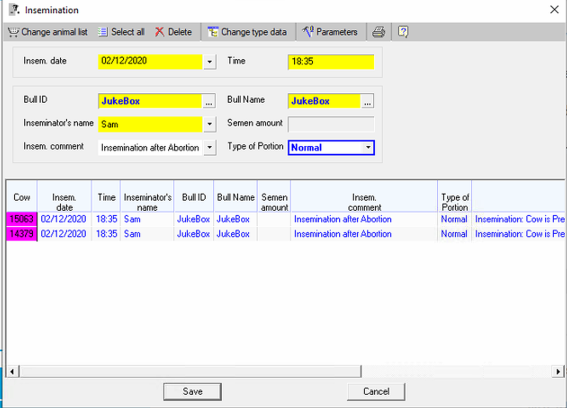Click the horizontal scrollbar right arrow
567x408 pixels.
pyautogui.click(x=558, y=371)
